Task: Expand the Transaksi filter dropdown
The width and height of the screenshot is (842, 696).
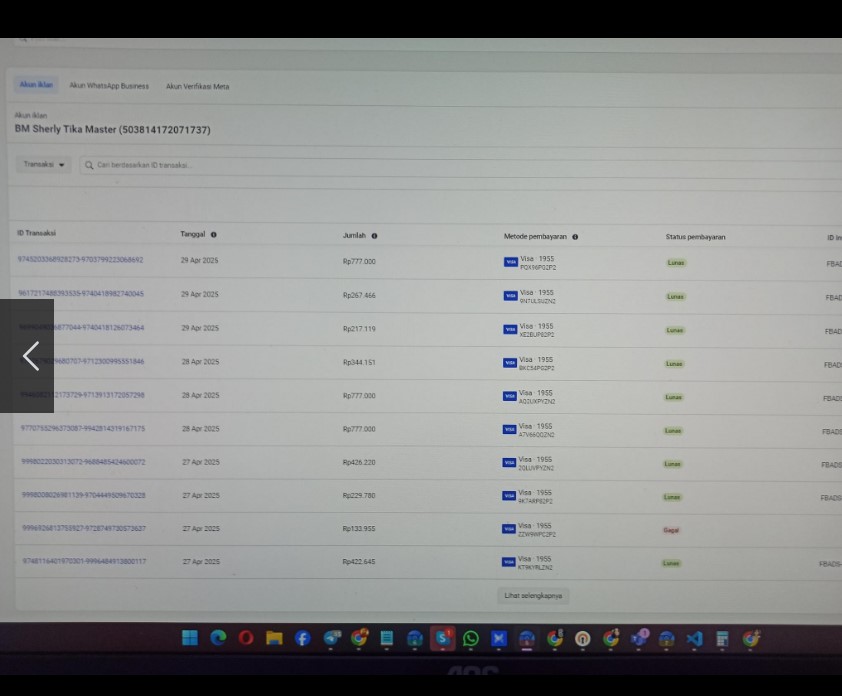Action: click(44, 165)
